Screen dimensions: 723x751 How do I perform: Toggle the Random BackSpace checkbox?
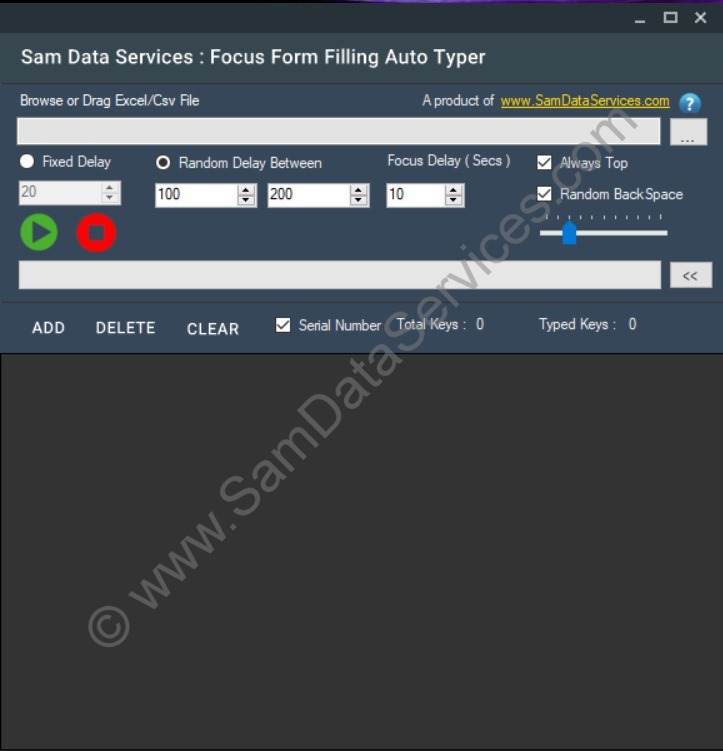click(544, 194)
